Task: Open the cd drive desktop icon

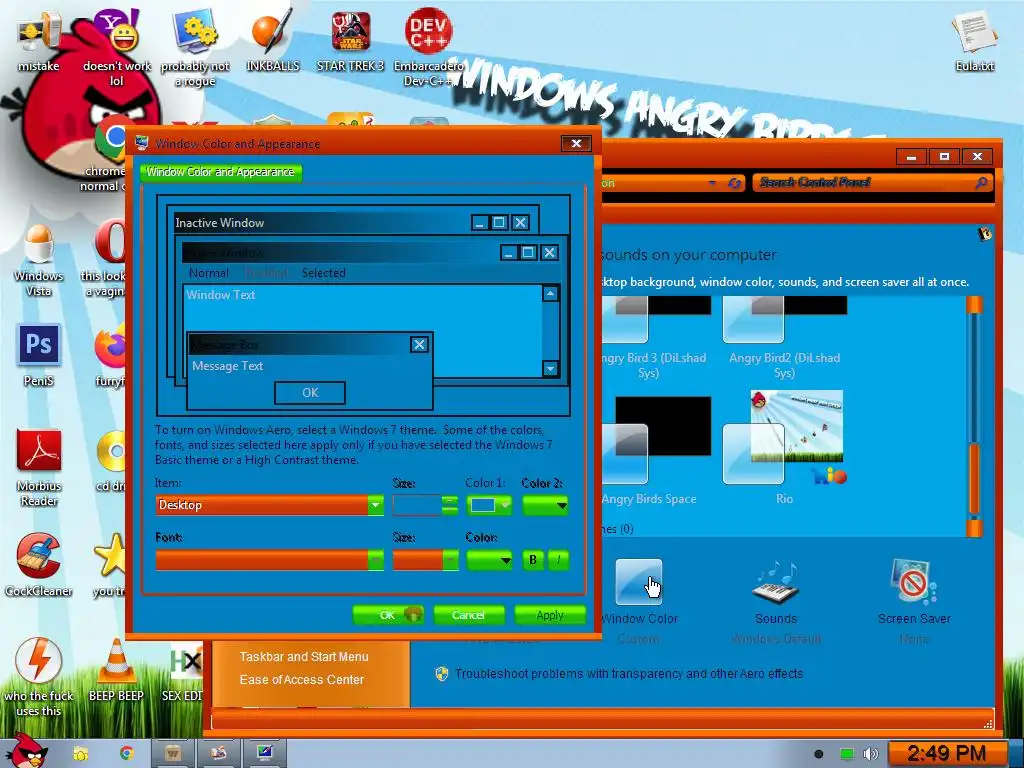Action: point(112,461)
